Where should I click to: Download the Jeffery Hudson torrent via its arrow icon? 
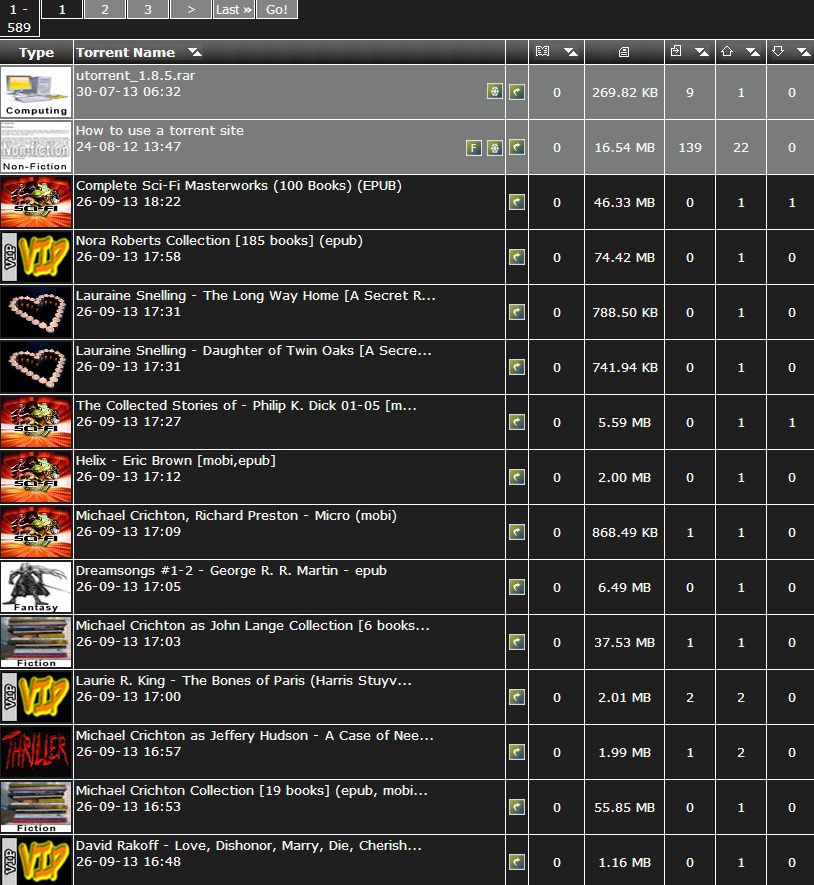click(517, 752)
